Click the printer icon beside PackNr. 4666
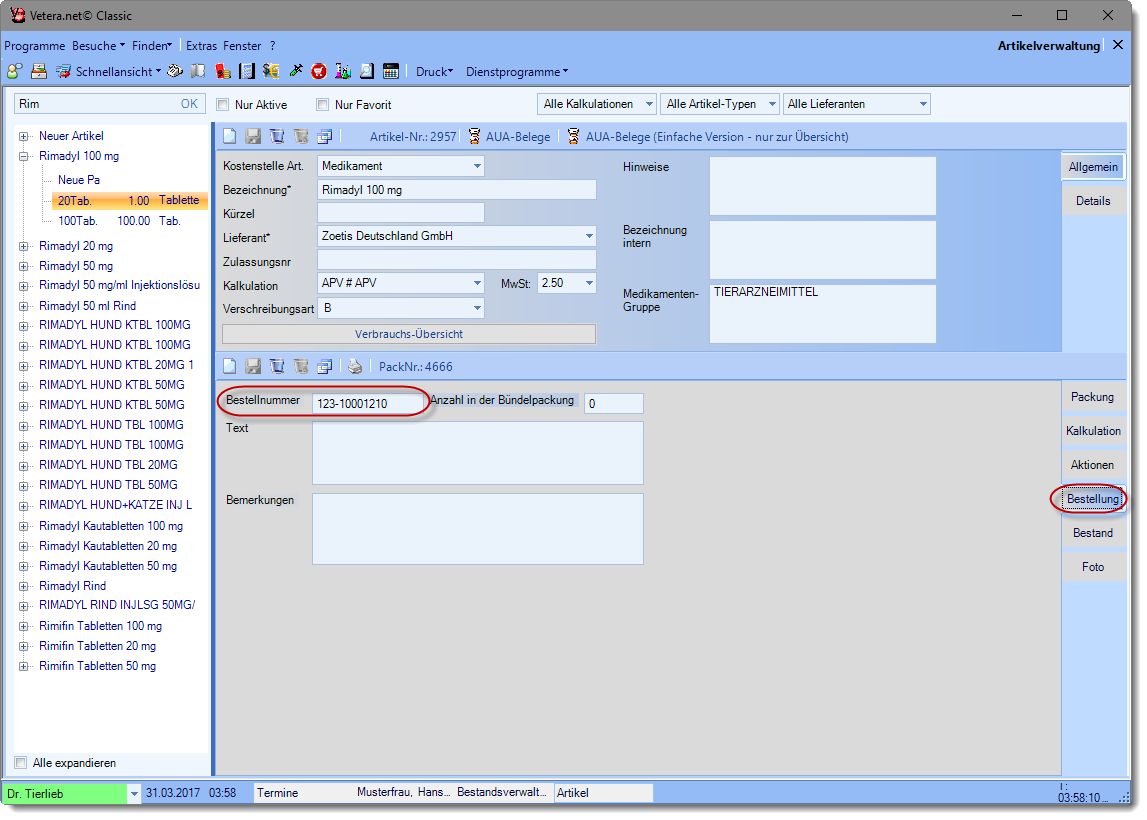Image resolution: width=1147 pixels, height=820 pixels. (355, 366)
